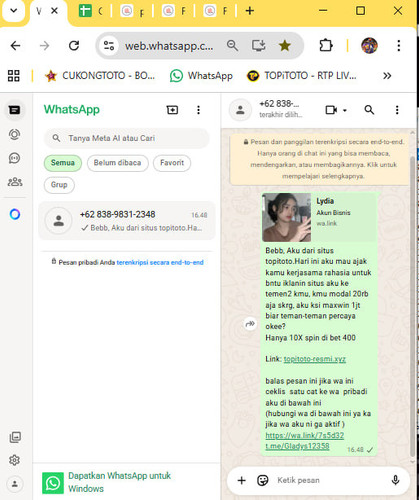Open browser extensions puzzle icon
Screen dimensions: 419x500
point(326,45)
